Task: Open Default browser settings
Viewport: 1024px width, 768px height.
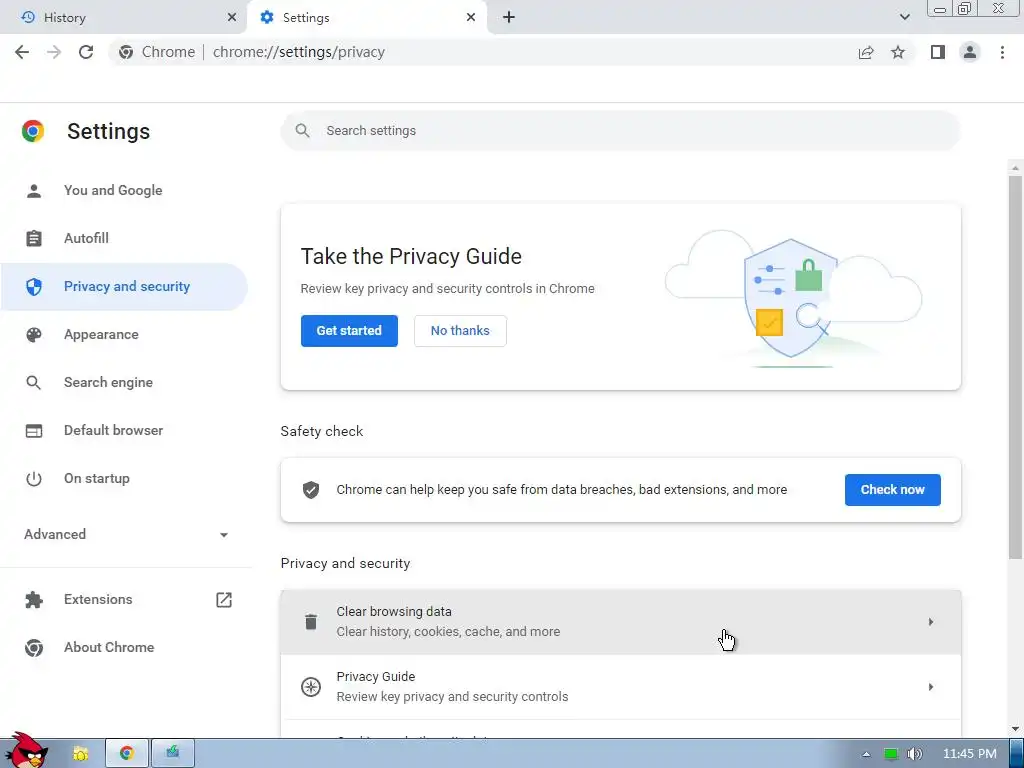Action: pyautogui.click(x=124, y=430)
